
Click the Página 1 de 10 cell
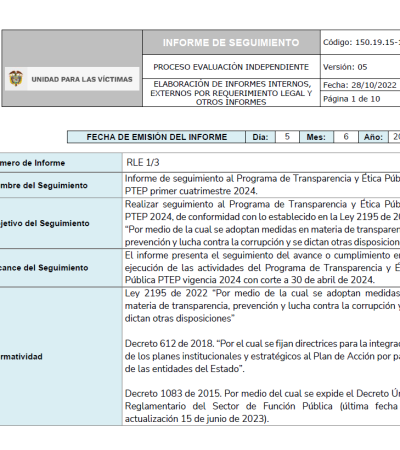(360, 99)
